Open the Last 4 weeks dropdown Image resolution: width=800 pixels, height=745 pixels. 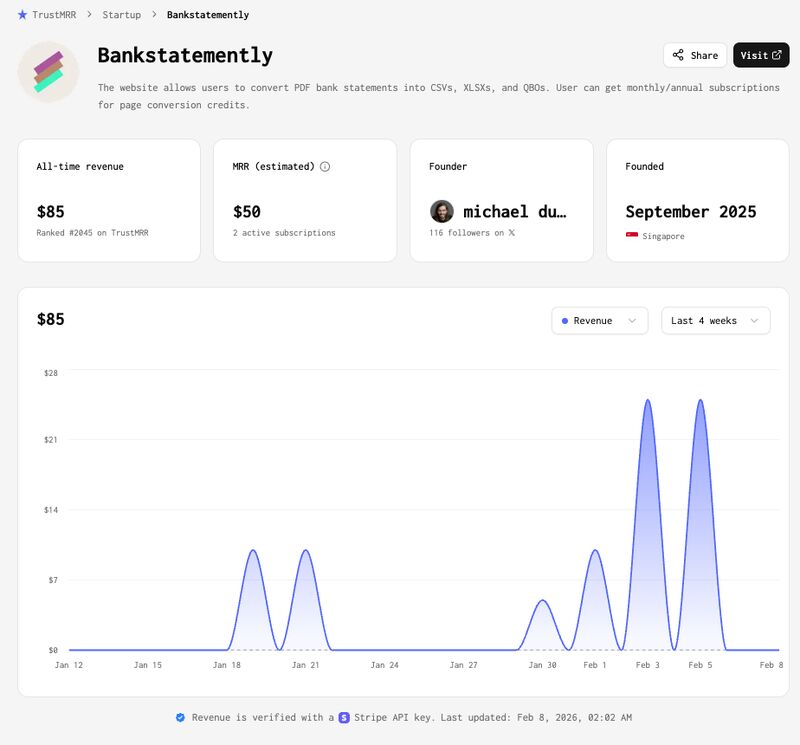point(713,321)
